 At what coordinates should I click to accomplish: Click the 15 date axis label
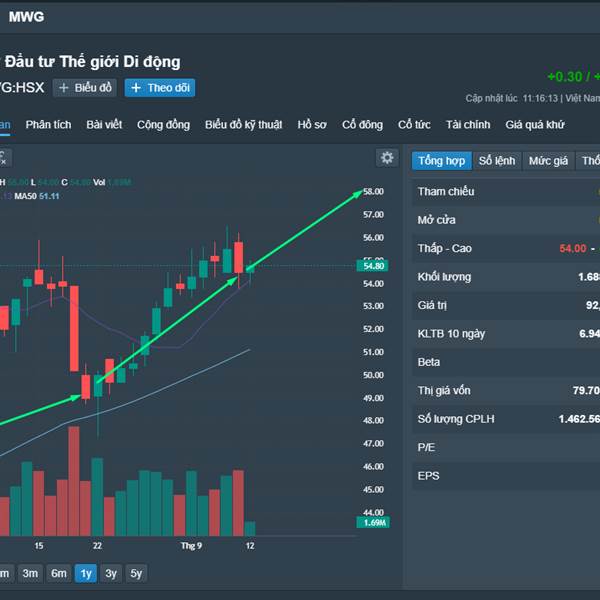[x=39, y=546]
